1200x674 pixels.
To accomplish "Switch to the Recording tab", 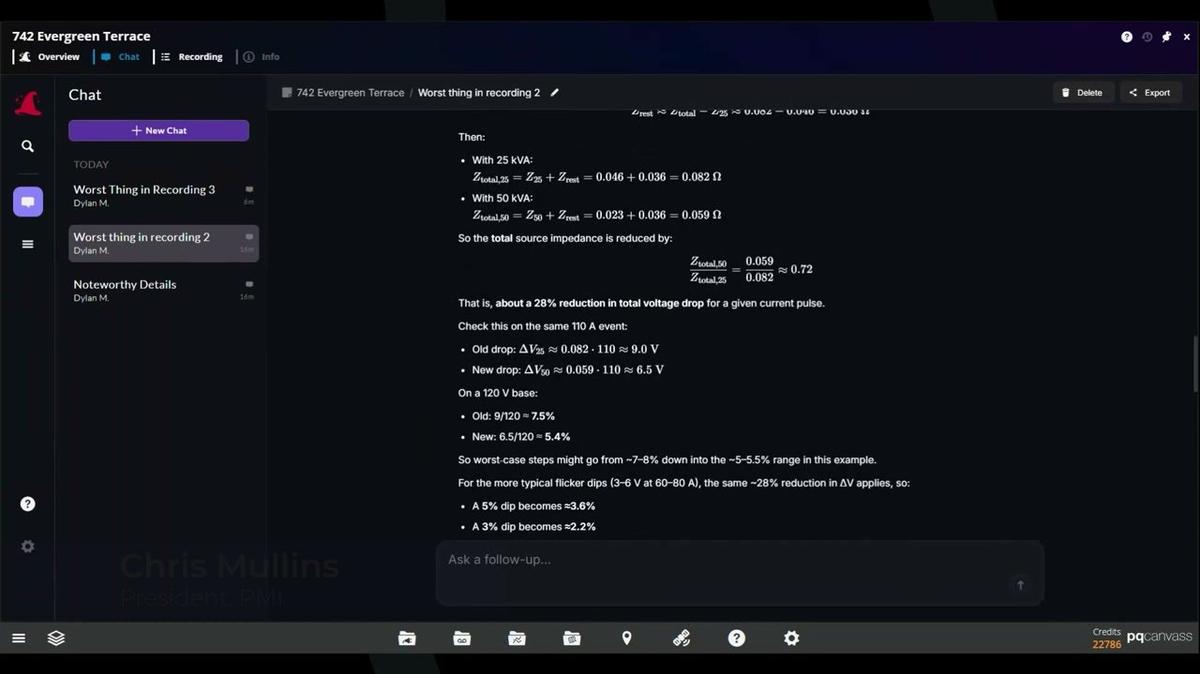I will tap(192, 57).
